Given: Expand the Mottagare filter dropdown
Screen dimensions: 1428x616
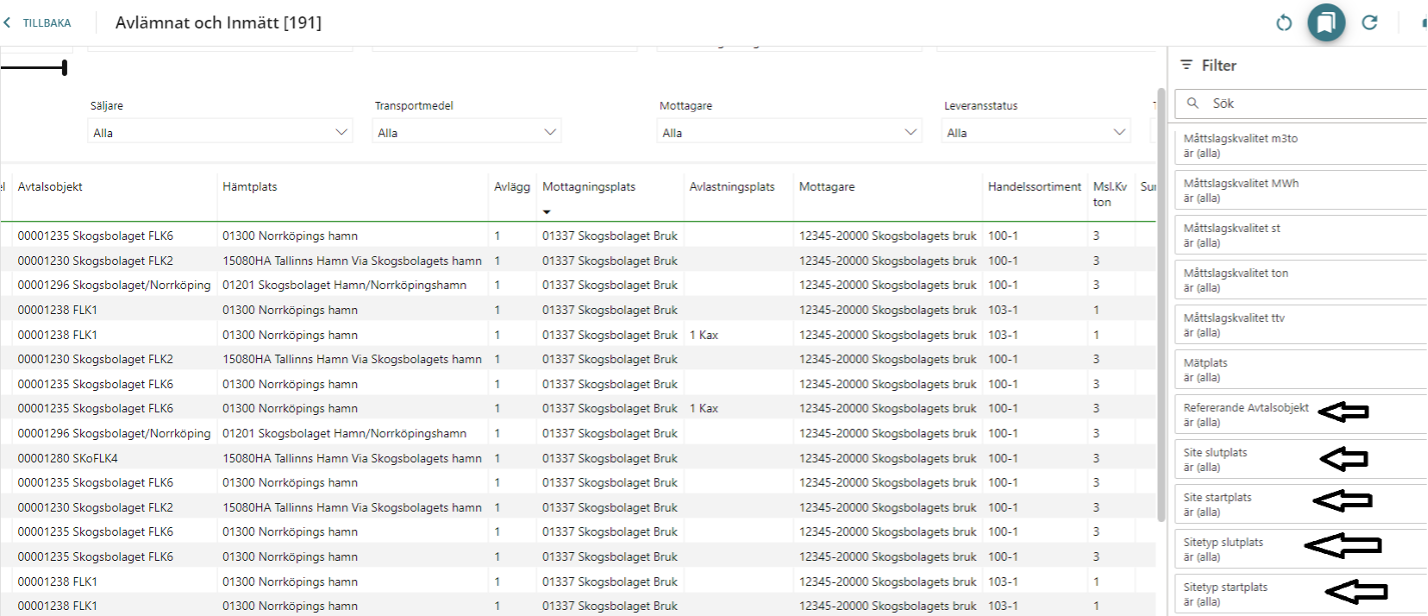Looking at the screenshot, I should [790, 132].
